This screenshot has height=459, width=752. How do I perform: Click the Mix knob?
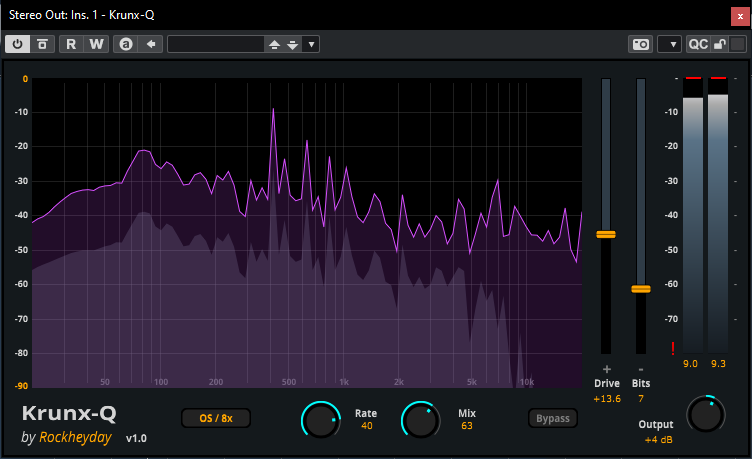[x=421, y=420]
